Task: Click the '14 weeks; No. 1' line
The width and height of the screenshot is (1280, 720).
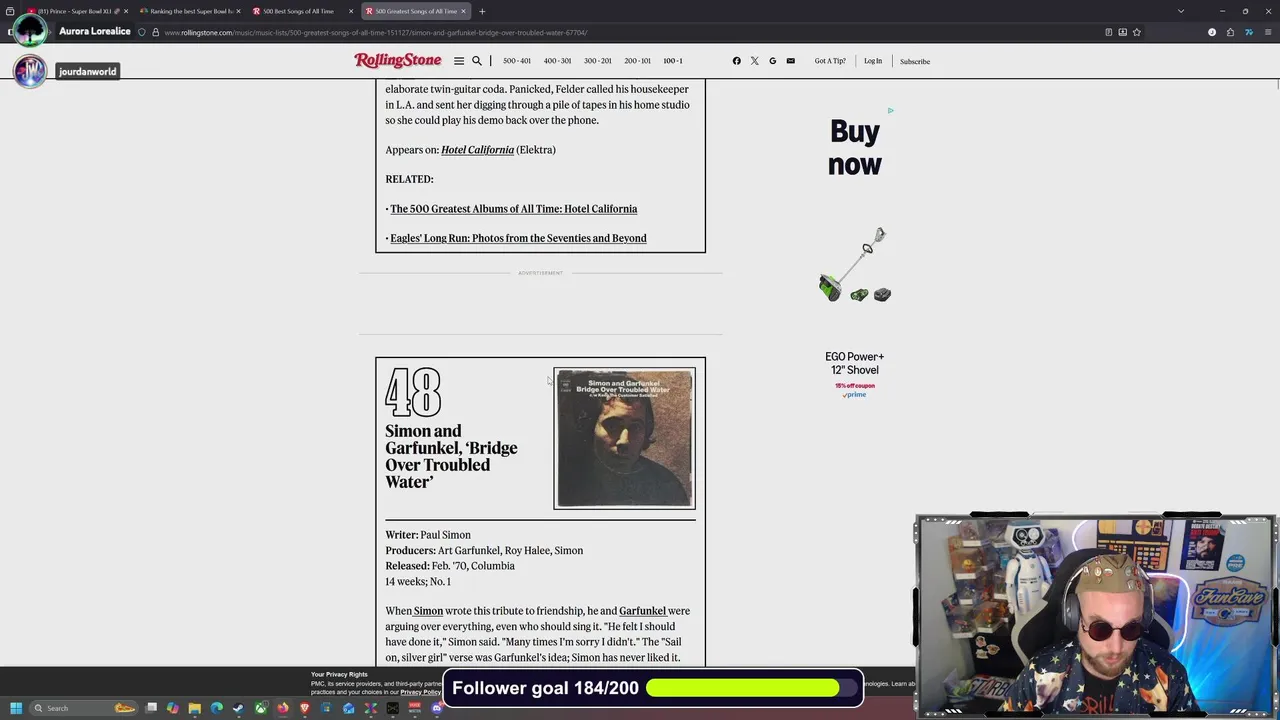Action: pos(418,582)
